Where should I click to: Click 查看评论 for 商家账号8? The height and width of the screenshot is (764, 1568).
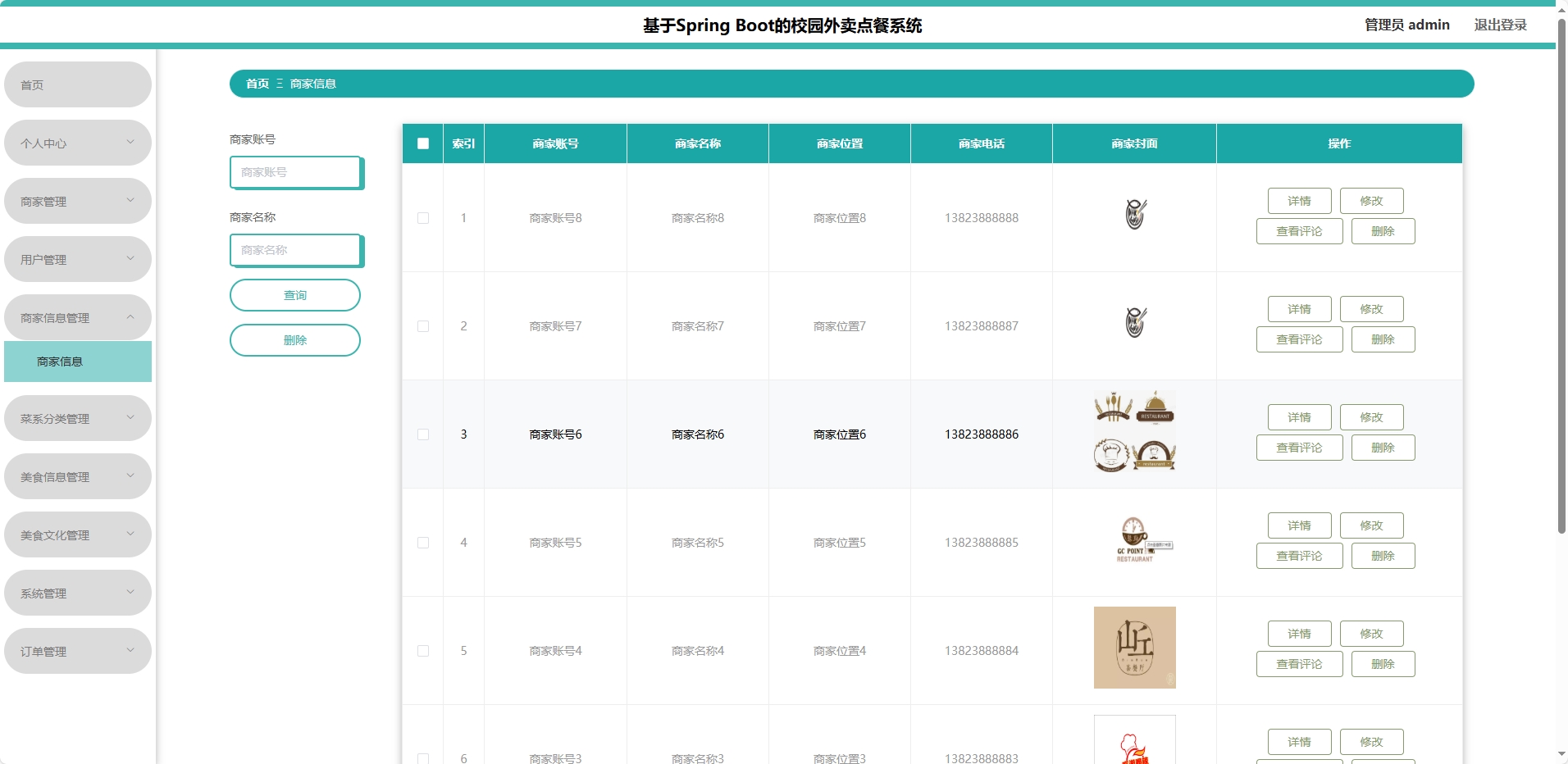[x=1299, y=231]
